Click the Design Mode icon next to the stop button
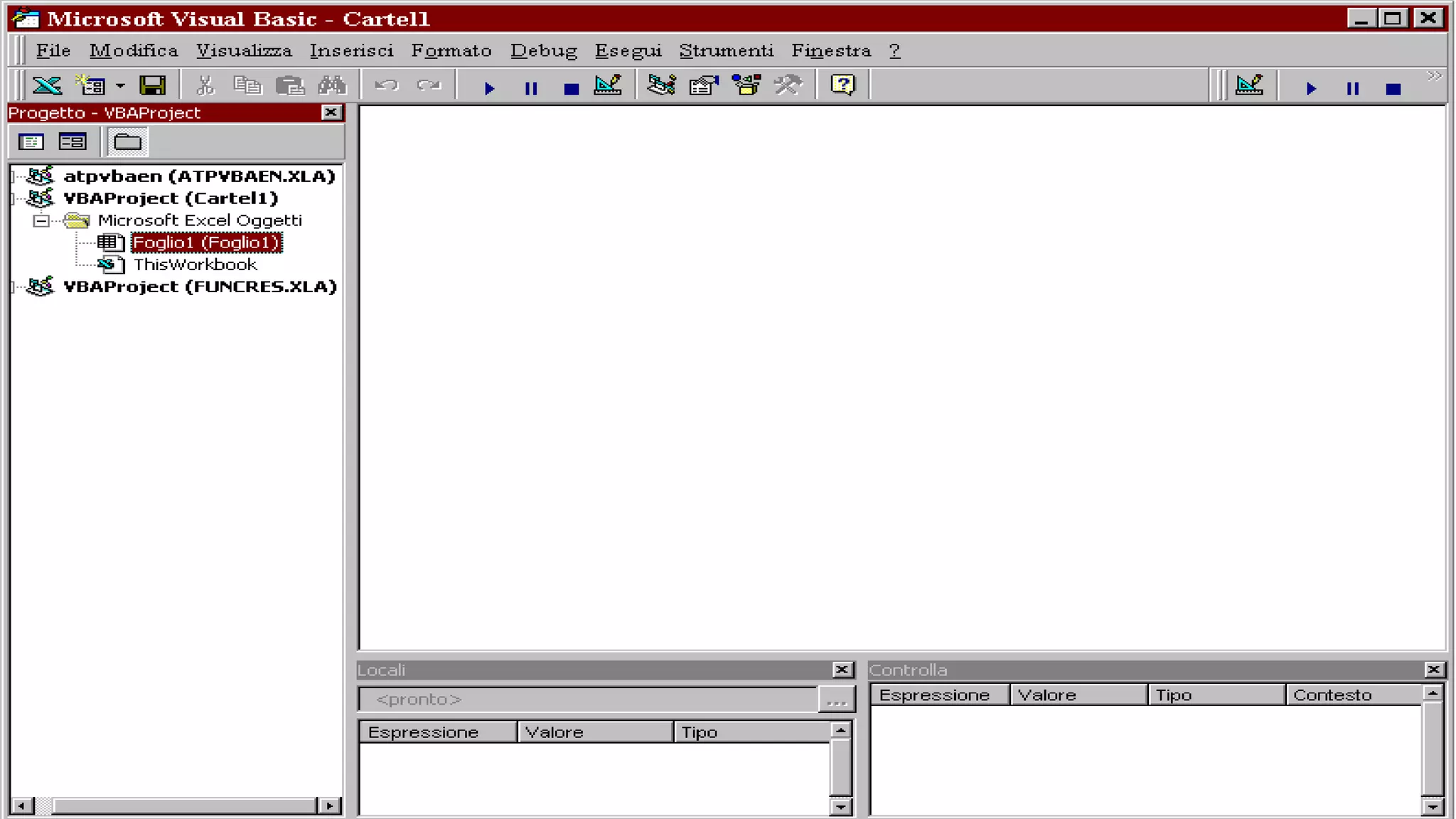 [608, 86]
